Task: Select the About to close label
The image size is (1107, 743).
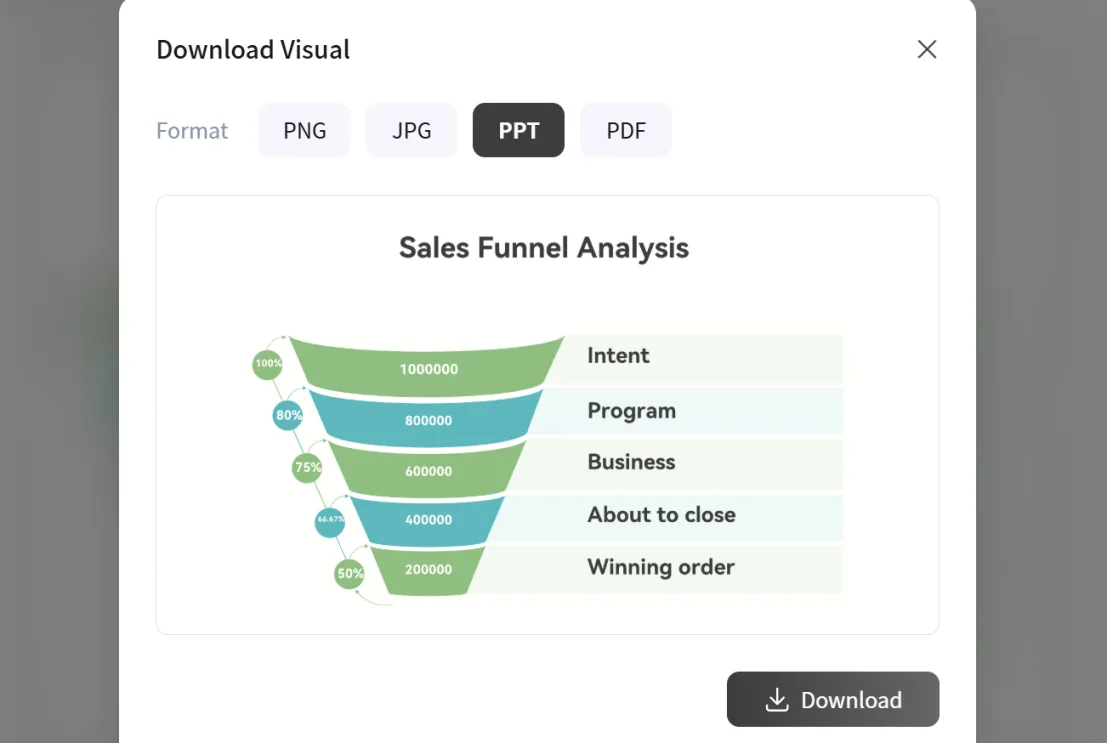Action: [x=661, y=515]
